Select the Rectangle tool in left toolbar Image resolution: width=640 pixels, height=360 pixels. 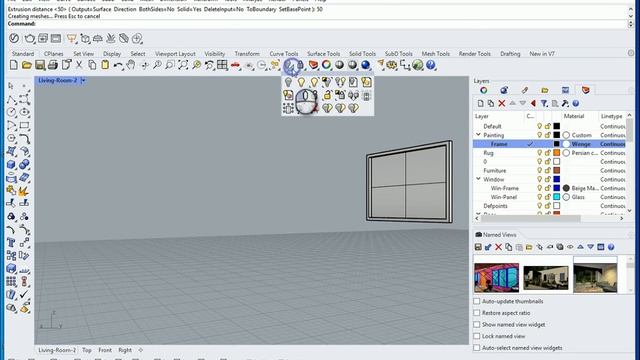pyautogui.click(x=24, y=125)
